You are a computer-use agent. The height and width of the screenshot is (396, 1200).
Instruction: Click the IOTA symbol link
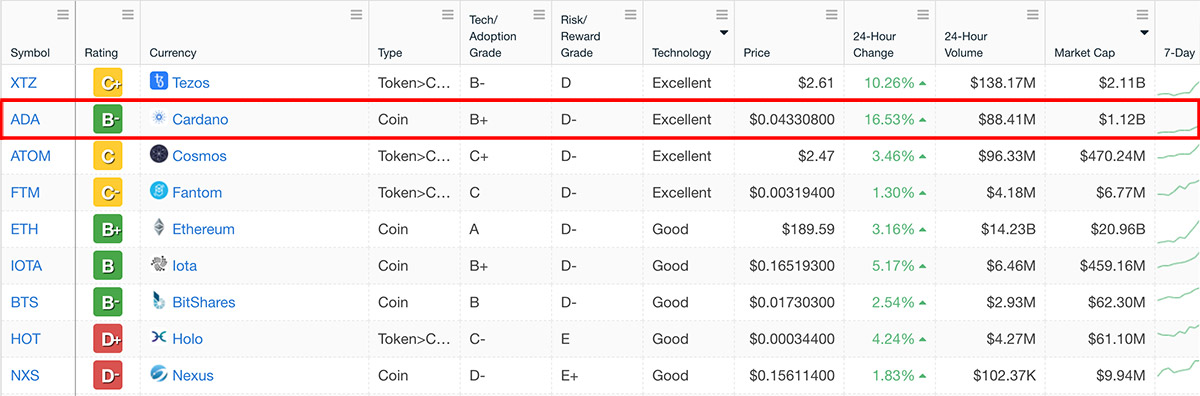tap(27, 265)
